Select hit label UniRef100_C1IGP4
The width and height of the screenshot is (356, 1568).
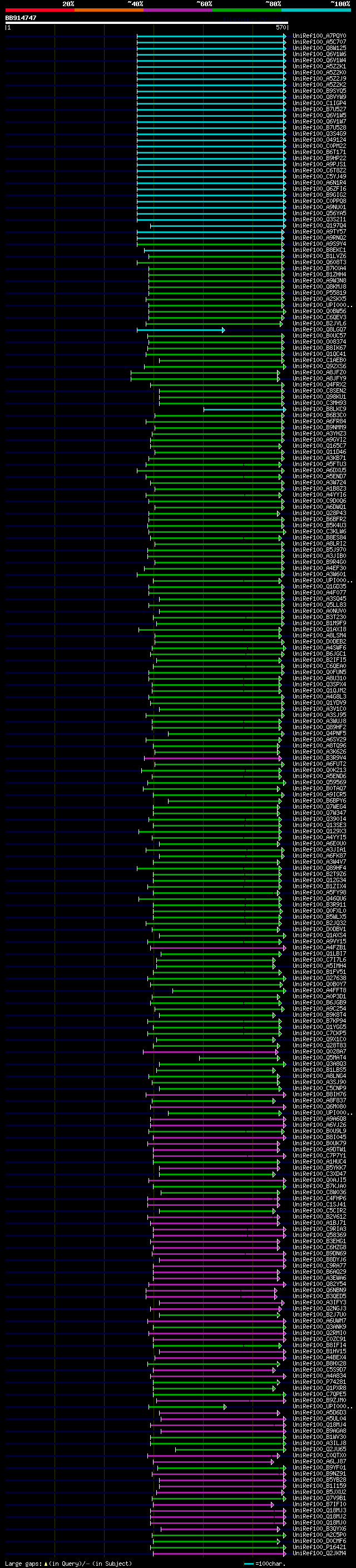click(x=319, y=103)
